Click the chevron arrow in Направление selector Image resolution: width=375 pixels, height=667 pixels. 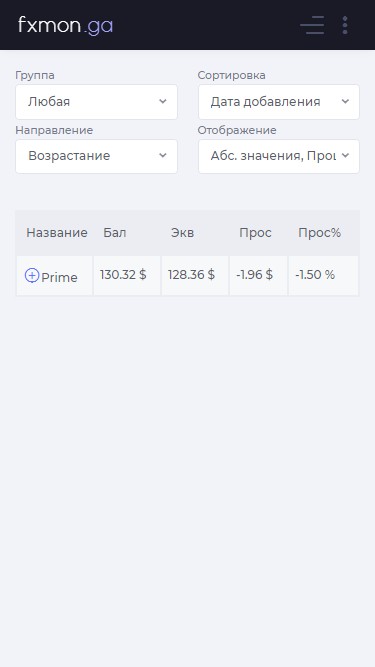click(163, 156)
